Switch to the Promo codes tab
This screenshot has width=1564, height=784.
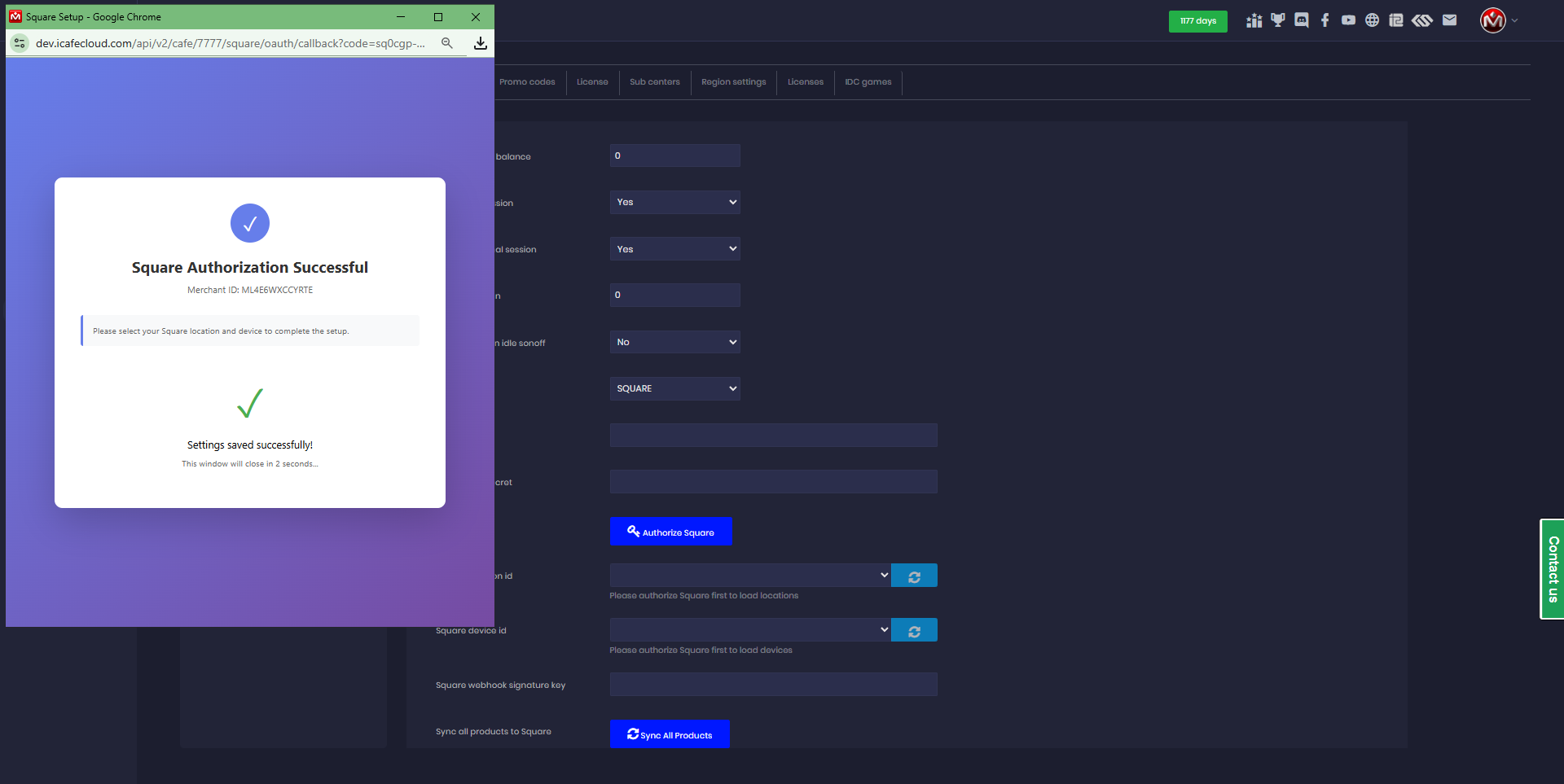(527, 82)
